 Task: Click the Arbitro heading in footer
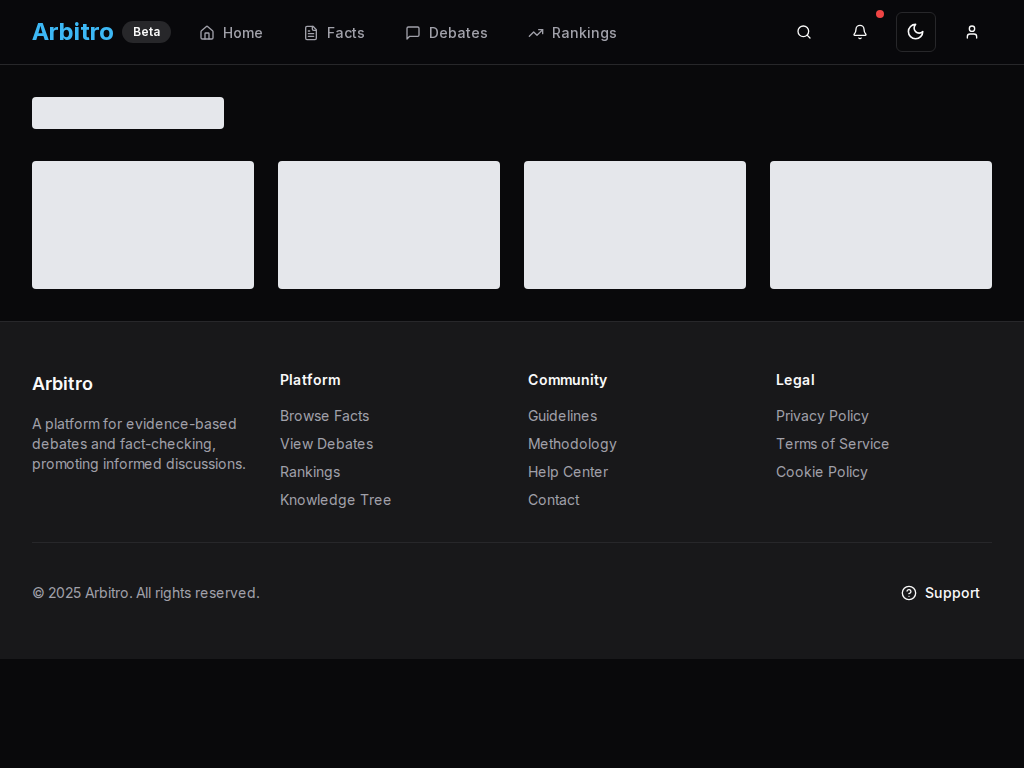63,384
